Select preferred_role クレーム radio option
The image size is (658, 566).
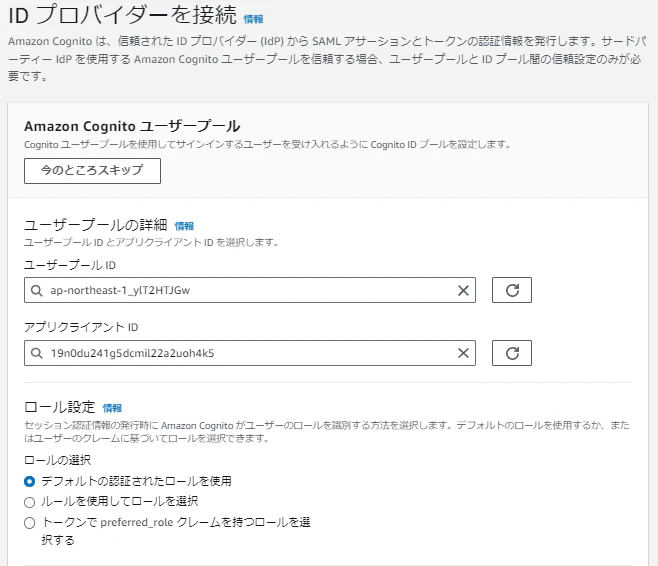pyautogui.click(x=29, y=523)
